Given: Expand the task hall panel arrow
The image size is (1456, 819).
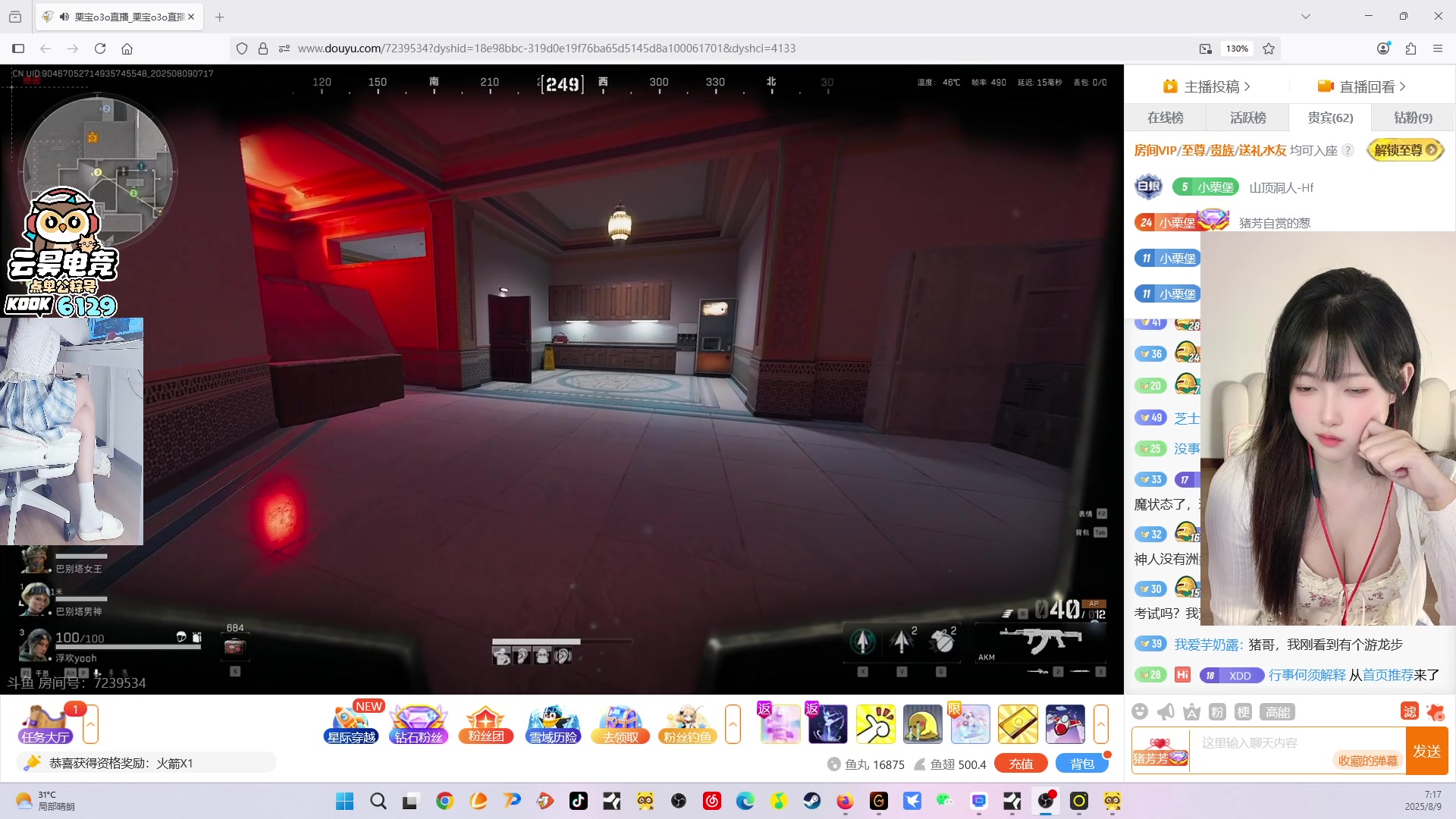Looking at the screenshot, I should 91,723.
